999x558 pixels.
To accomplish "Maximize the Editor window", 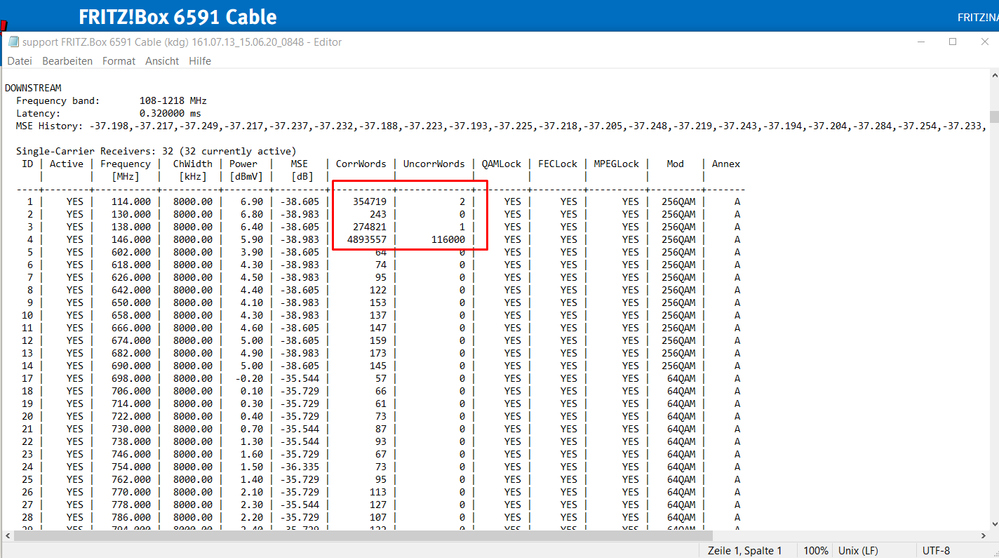I will pos(952,42).
